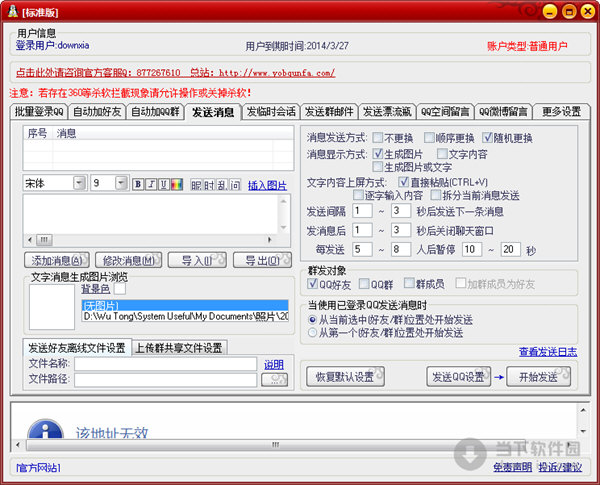Switch to the 自动加好友 tab
Screen dimensions: 600x485
[97, 112]
